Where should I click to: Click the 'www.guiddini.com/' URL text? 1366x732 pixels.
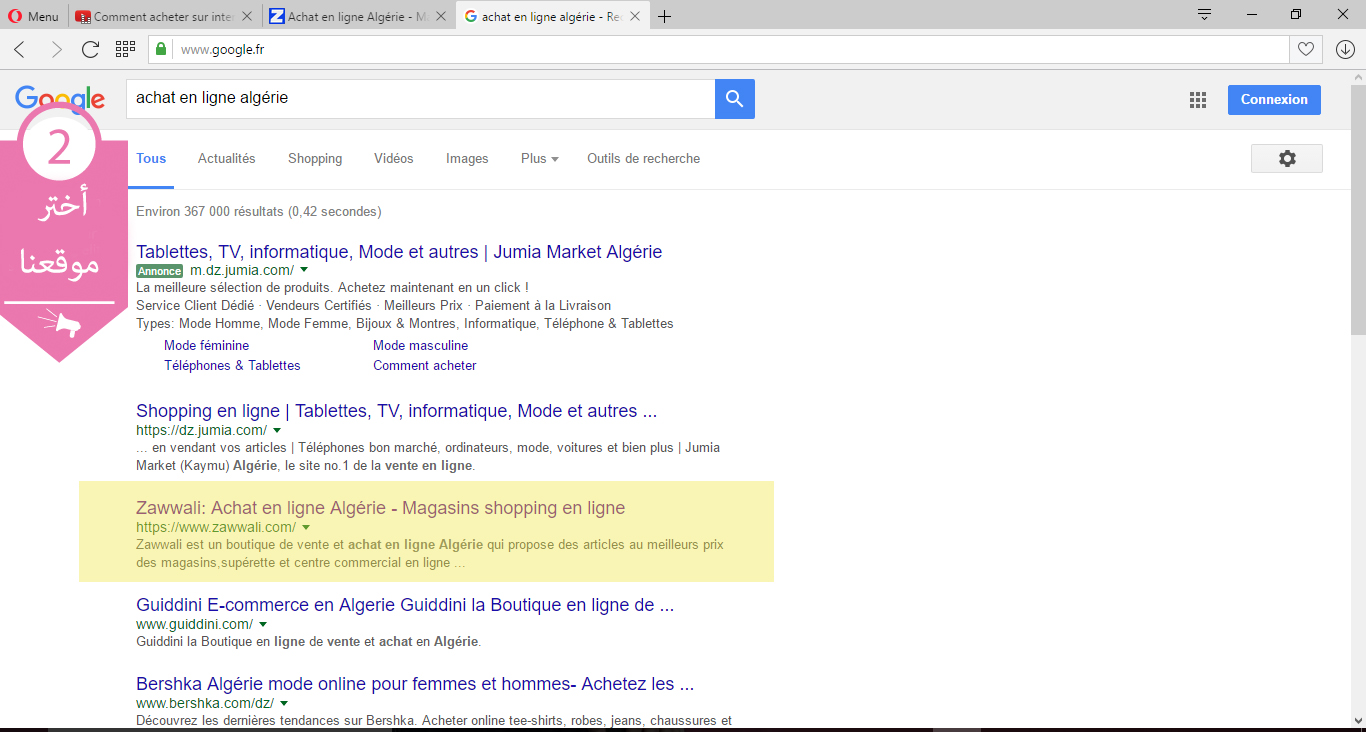194,624
